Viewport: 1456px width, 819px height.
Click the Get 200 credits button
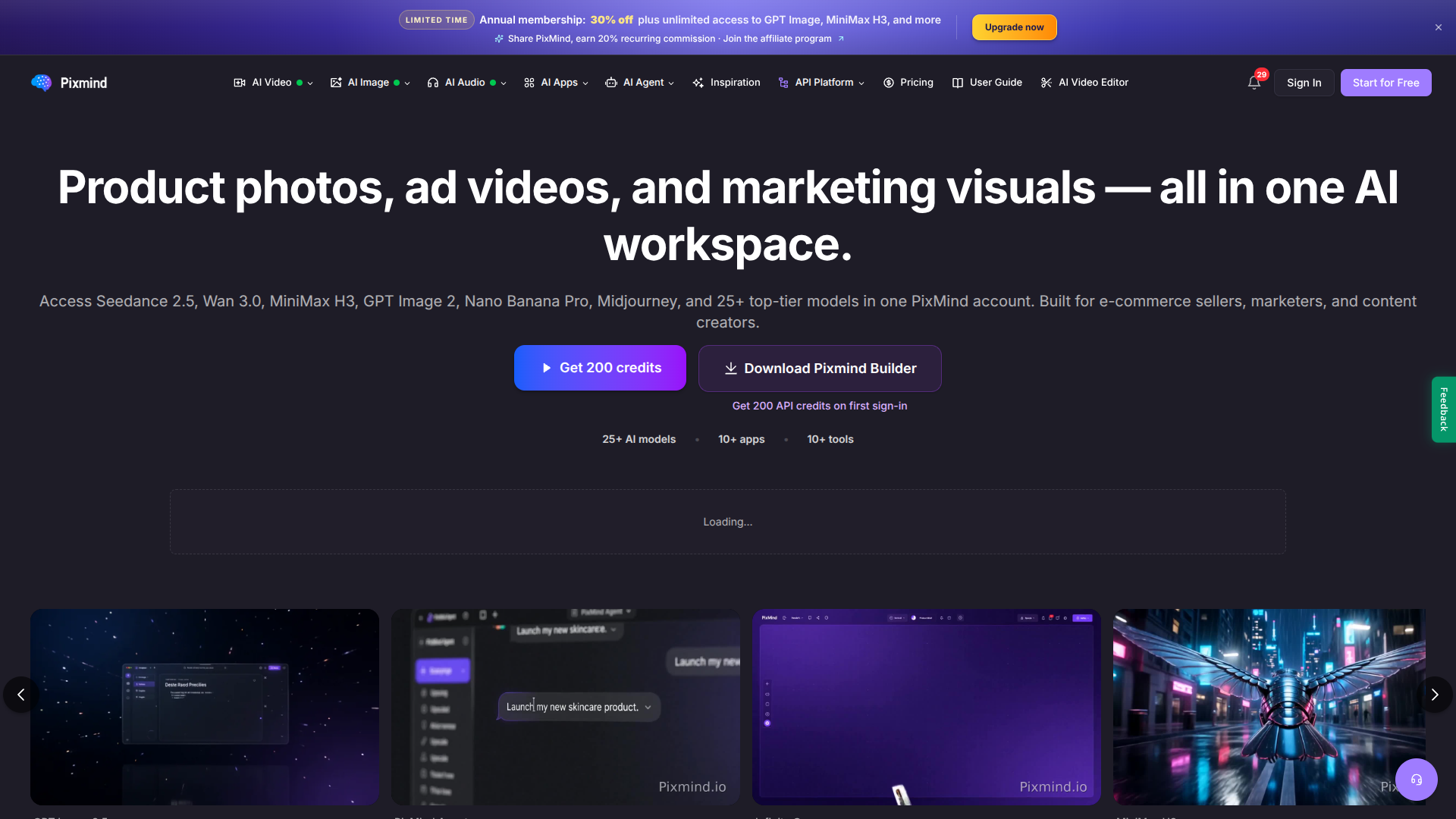[x=600, y=368]
